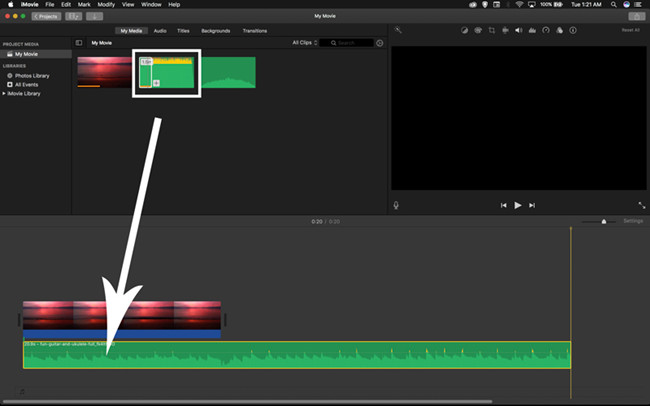Toggle the libraries sidebar visibility
The height and width of the screenshot is (406, 650).
[79, 43]
